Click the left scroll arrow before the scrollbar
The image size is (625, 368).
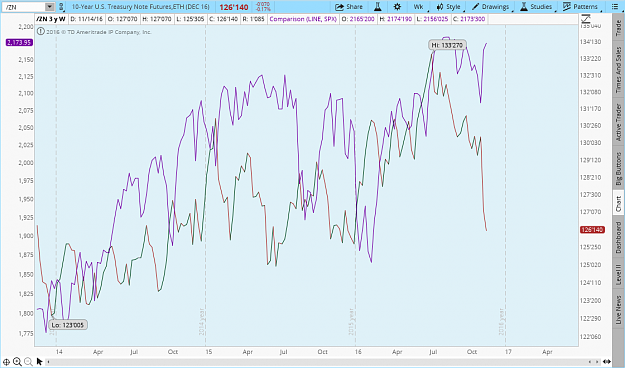pos(49,362)
